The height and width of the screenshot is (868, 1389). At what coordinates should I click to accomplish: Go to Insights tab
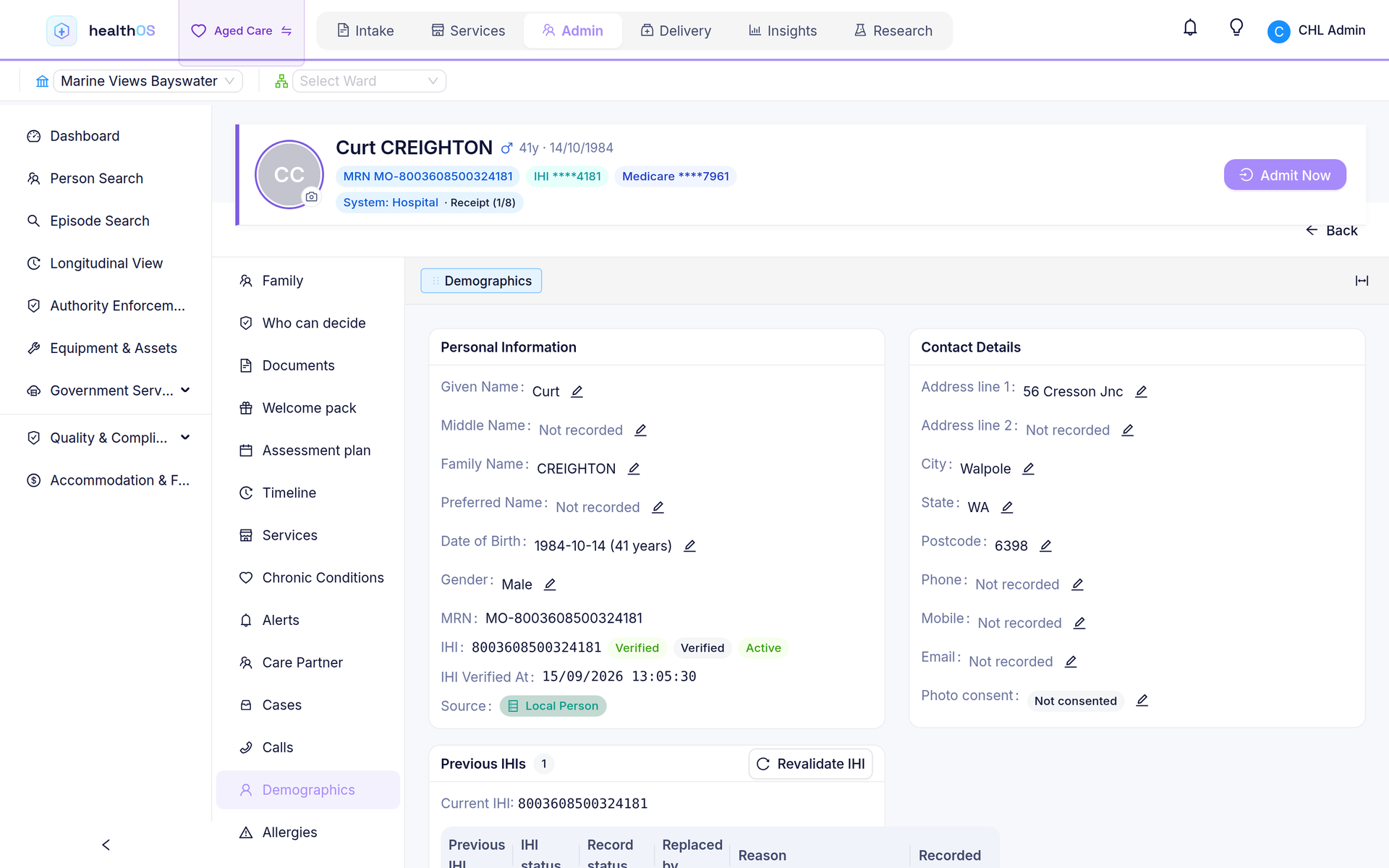tap(783, 30)
